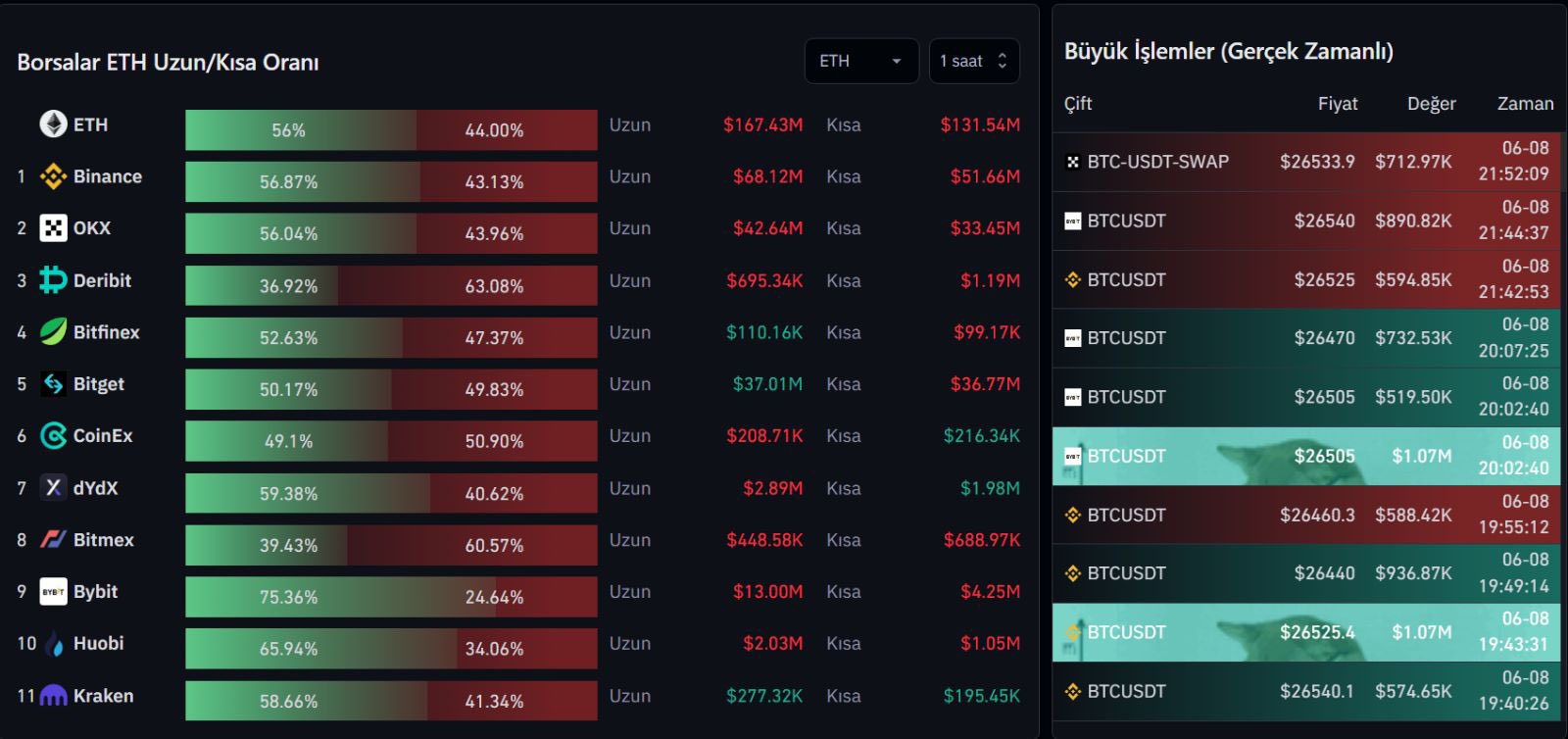Click the Bitfinex leaf logo
1568x739 pixels.
click(53, 332)
